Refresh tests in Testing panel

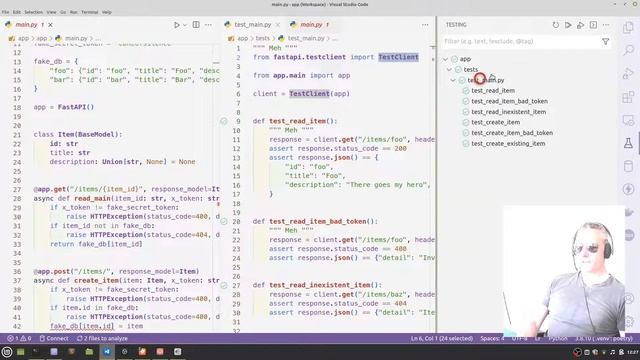pos(556,25)
